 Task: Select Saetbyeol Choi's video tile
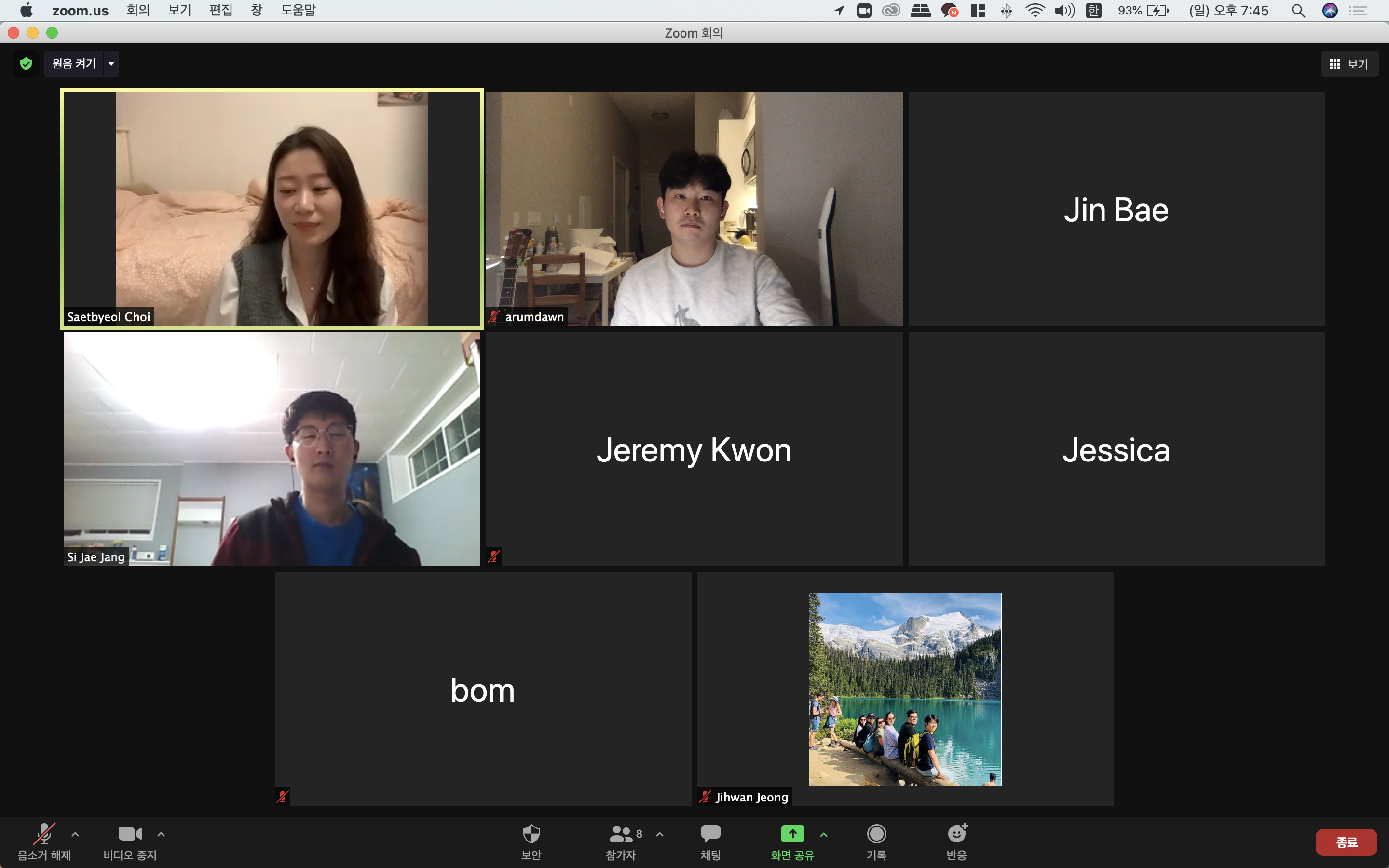(x=272, y=208)
